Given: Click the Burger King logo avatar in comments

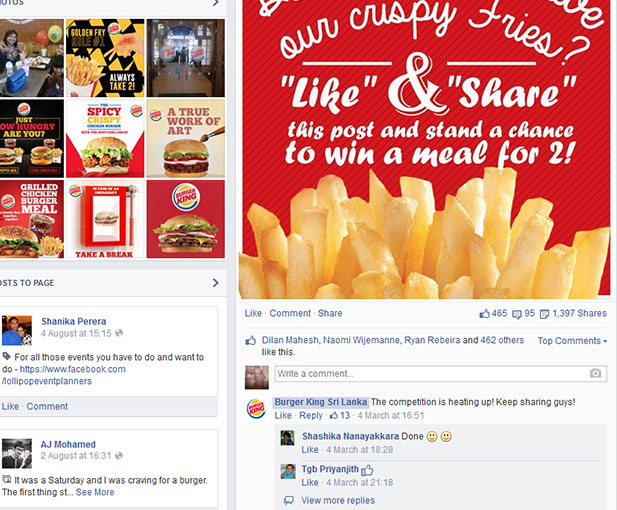Looking at the screenshot, I should 256,408.
